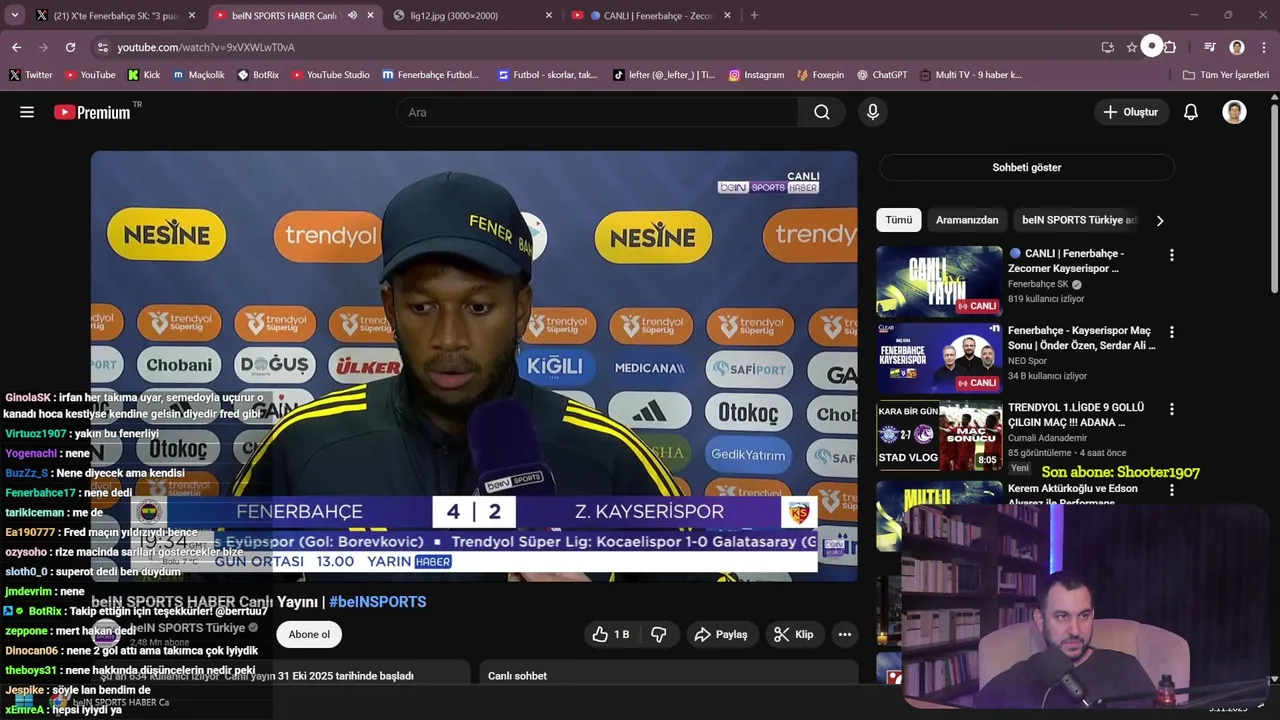The image size is (1280, 720).
Task: Select the Tümü filter chip
Action: click(898, 220)
